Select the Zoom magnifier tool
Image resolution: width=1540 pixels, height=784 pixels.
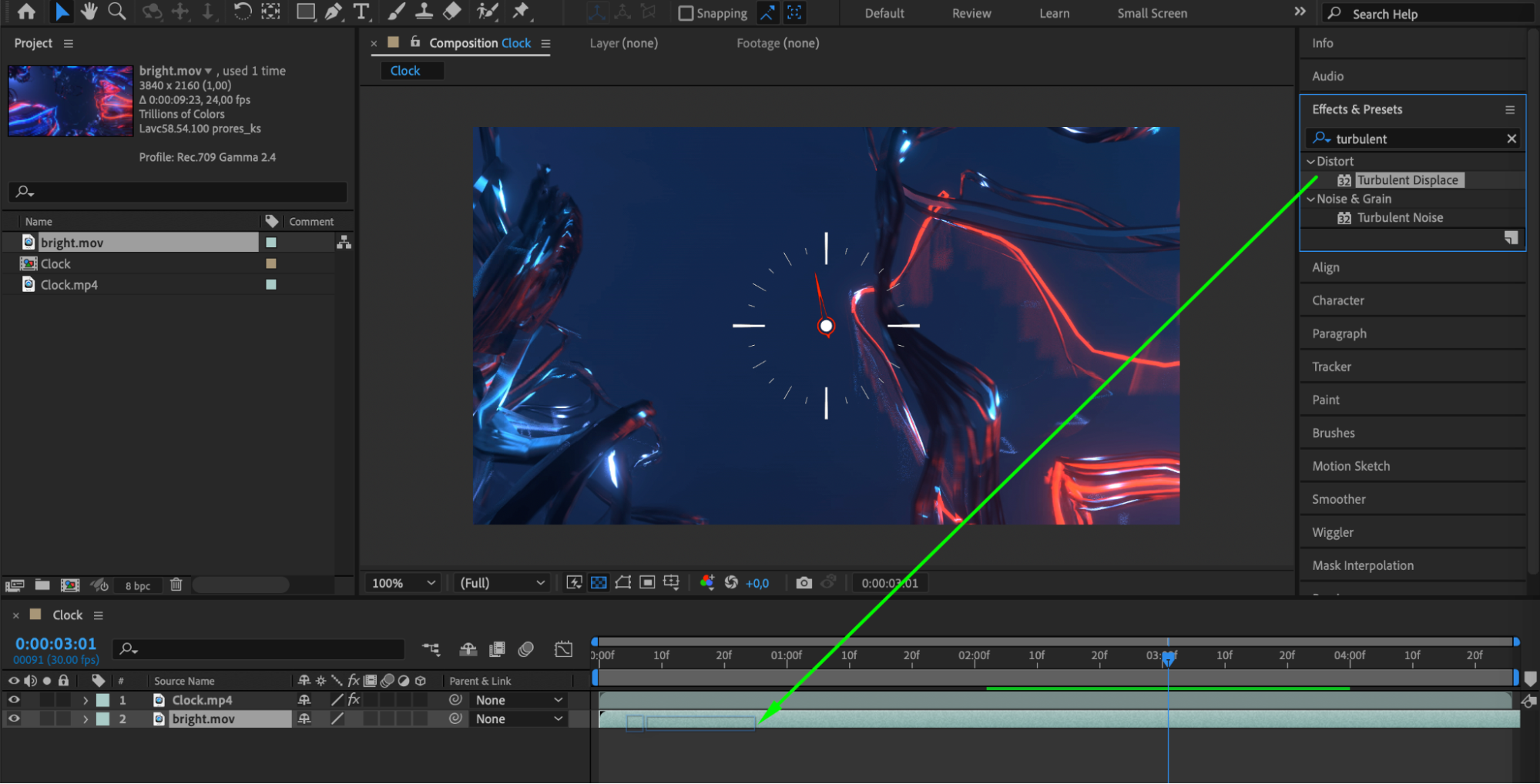pyautogui.click(x=116, y=12)
